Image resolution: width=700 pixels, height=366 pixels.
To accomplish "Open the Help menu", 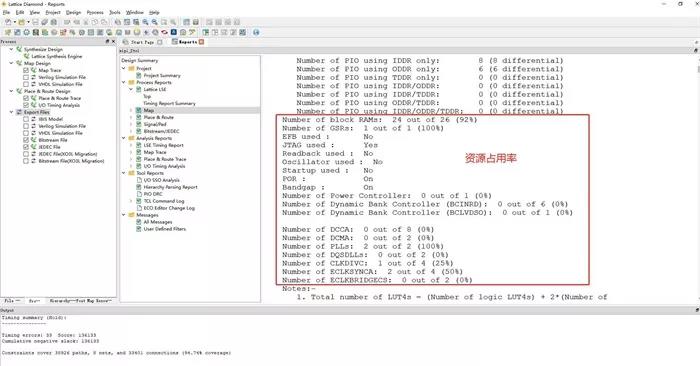I will (154, 12).
